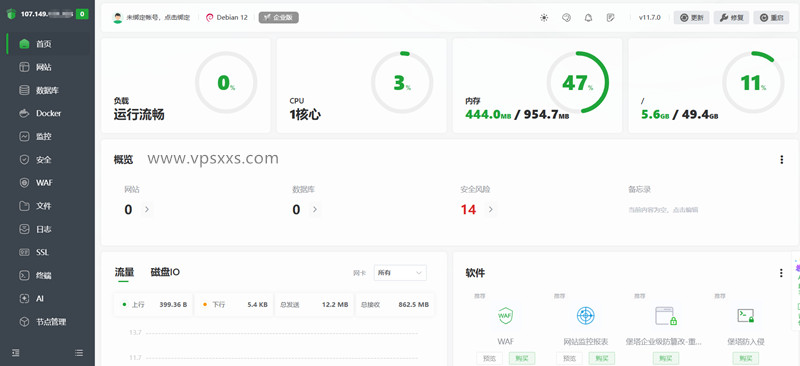Open sidebar menu list settings icon
This screenshot has width=800, height=366.
point(79,353)
